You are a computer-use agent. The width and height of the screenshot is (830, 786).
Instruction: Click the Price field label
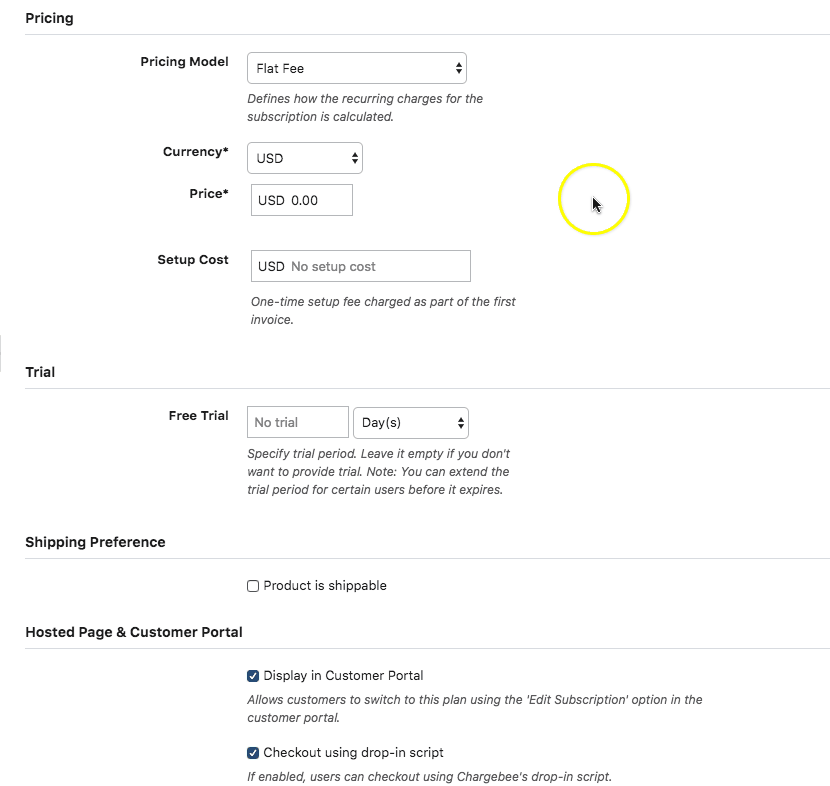[x=208, y=194]
